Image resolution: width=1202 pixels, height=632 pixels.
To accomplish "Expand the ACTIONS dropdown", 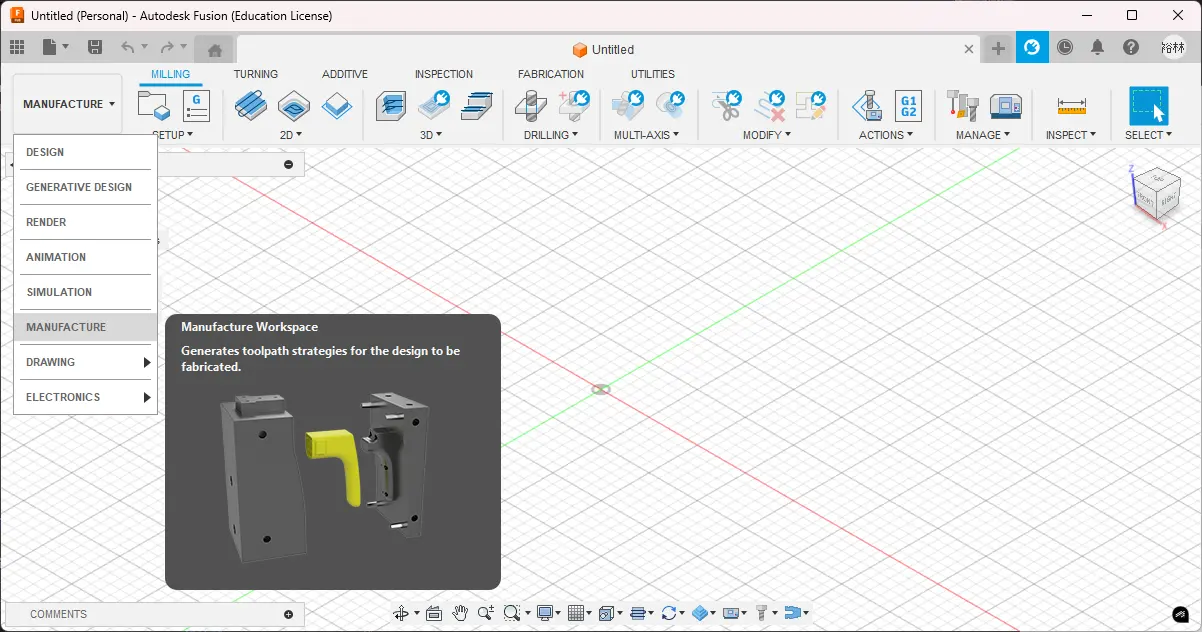I will coord(886,135).
